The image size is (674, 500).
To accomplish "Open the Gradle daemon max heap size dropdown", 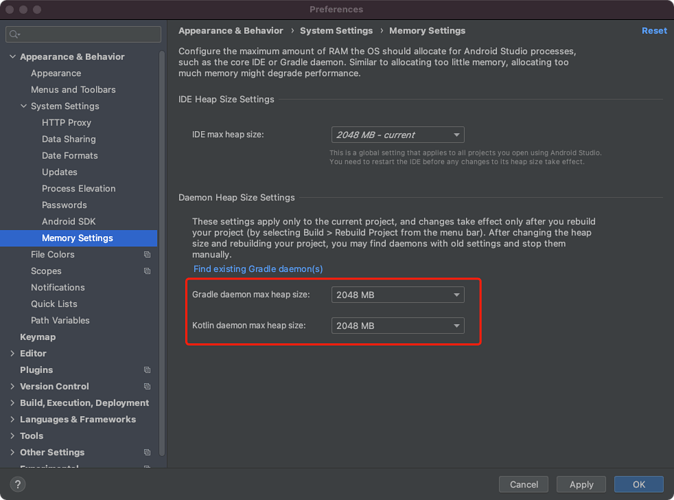I will [x=398, y=295].
